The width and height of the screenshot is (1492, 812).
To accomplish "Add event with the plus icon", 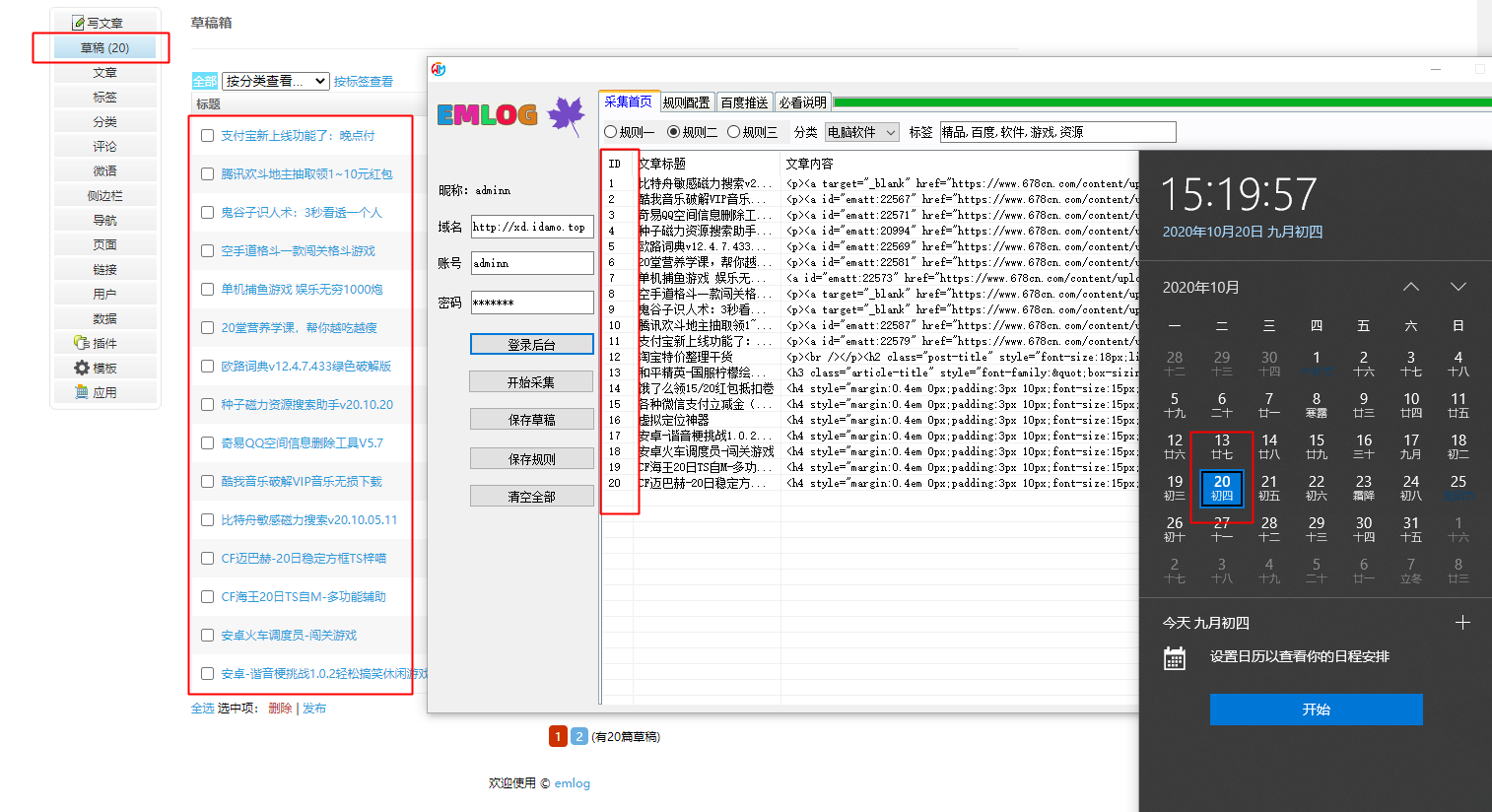I will click(x=1462, y=623).
